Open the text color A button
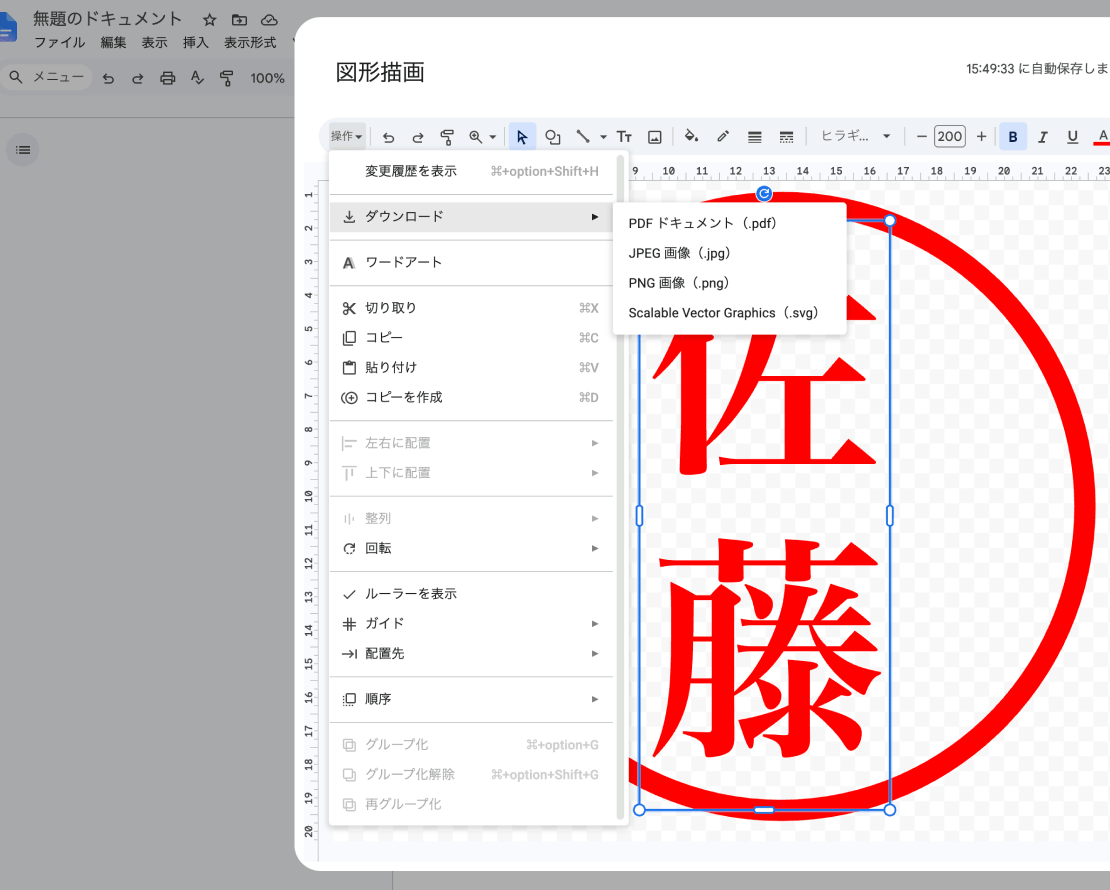 pyautogui.click(x=1102, y=137)
